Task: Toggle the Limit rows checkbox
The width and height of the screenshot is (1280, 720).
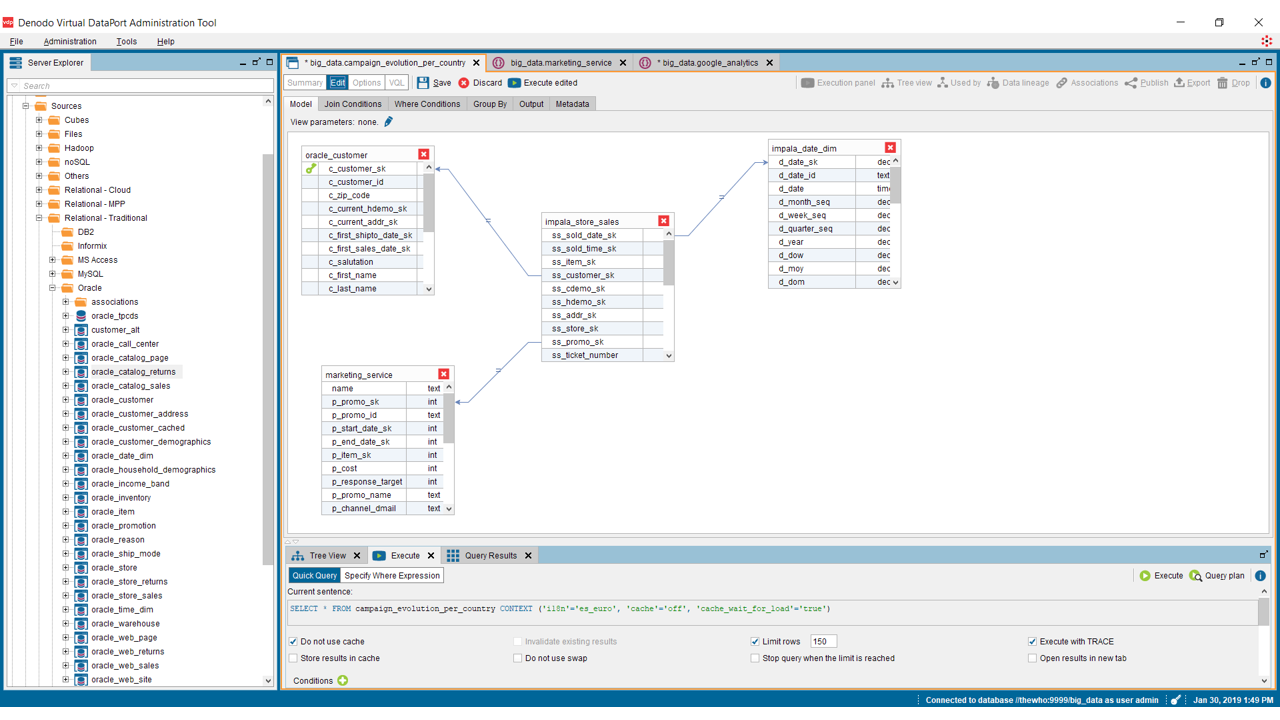Action: point(755,642)
